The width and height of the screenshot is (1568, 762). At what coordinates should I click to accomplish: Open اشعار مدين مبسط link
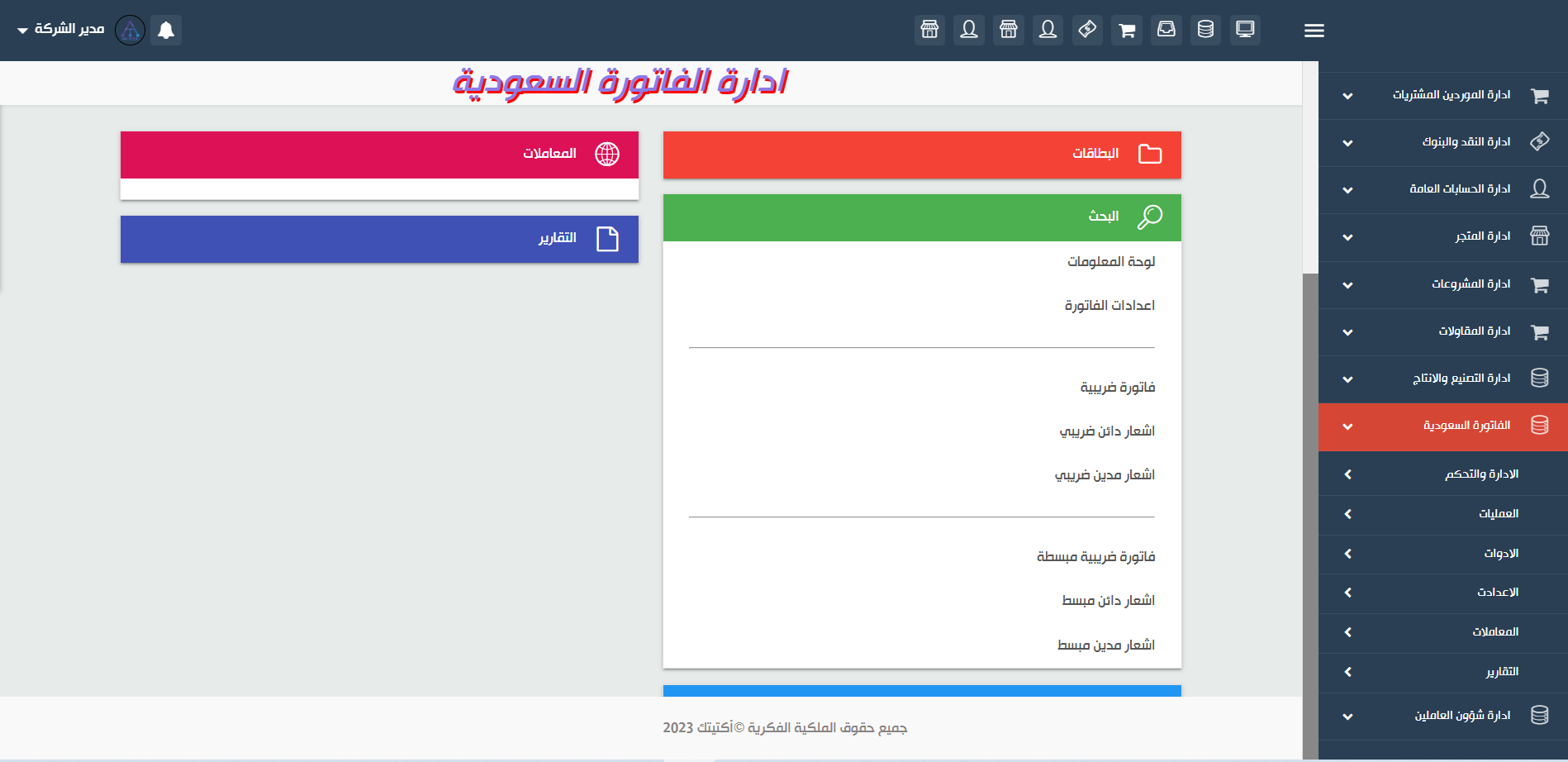pos(1106,645)
